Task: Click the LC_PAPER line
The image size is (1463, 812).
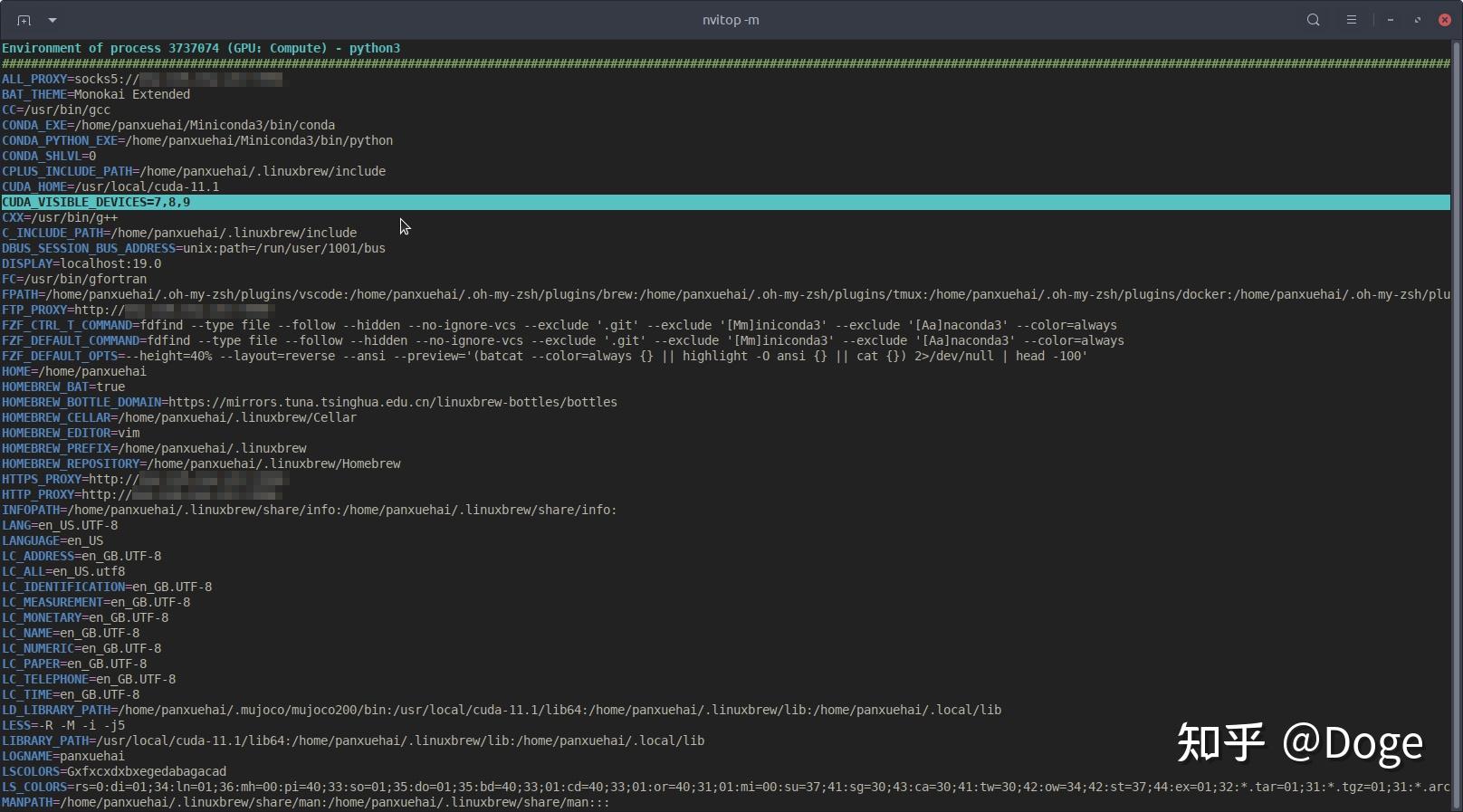Action: 74,664
